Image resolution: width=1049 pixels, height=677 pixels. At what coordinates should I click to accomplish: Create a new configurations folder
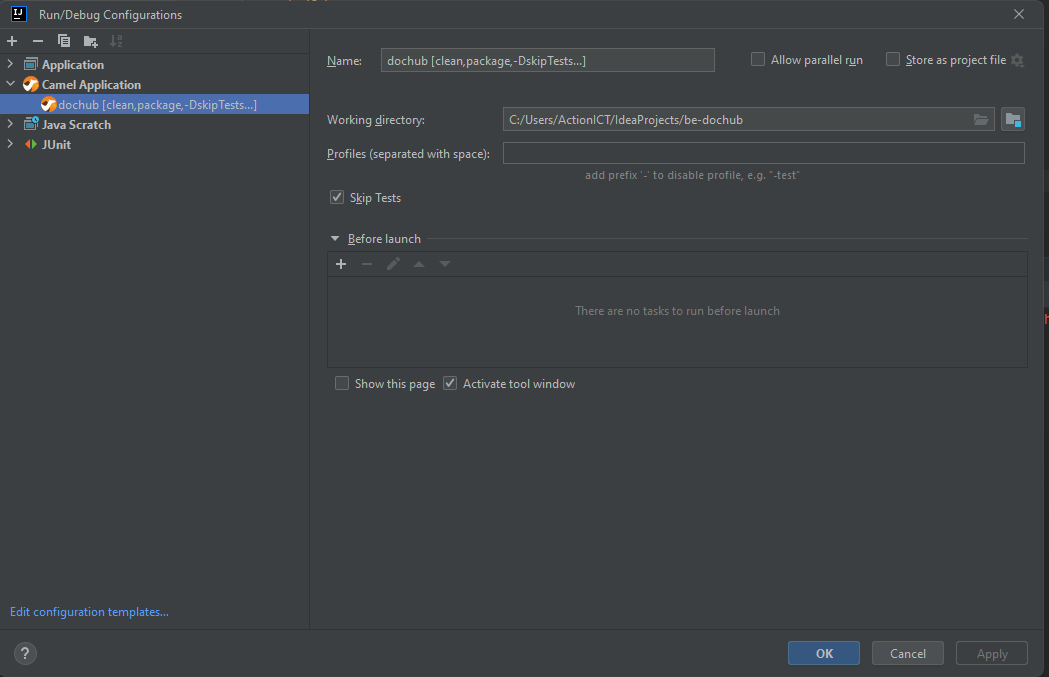coord(90,41)
